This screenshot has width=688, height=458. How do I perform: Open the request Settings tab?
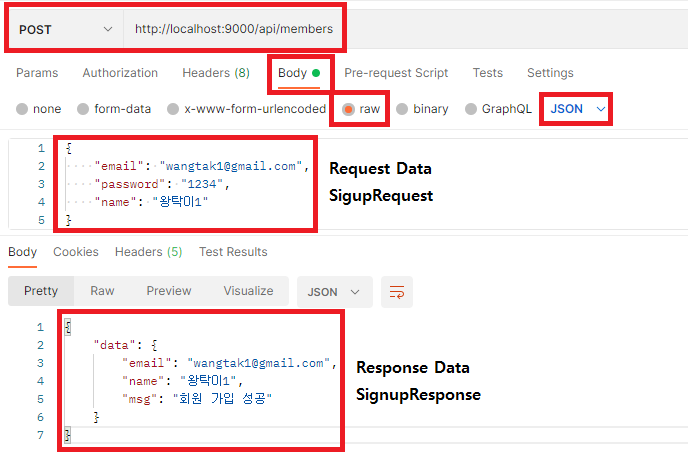click(550, 73)
